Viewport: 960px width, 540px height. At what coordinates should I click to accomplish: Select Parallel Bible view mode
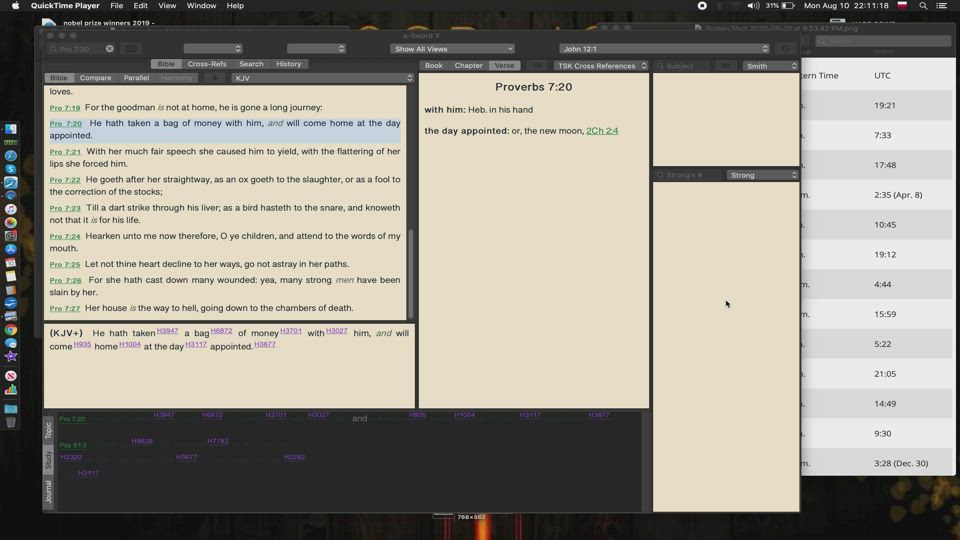136,78
